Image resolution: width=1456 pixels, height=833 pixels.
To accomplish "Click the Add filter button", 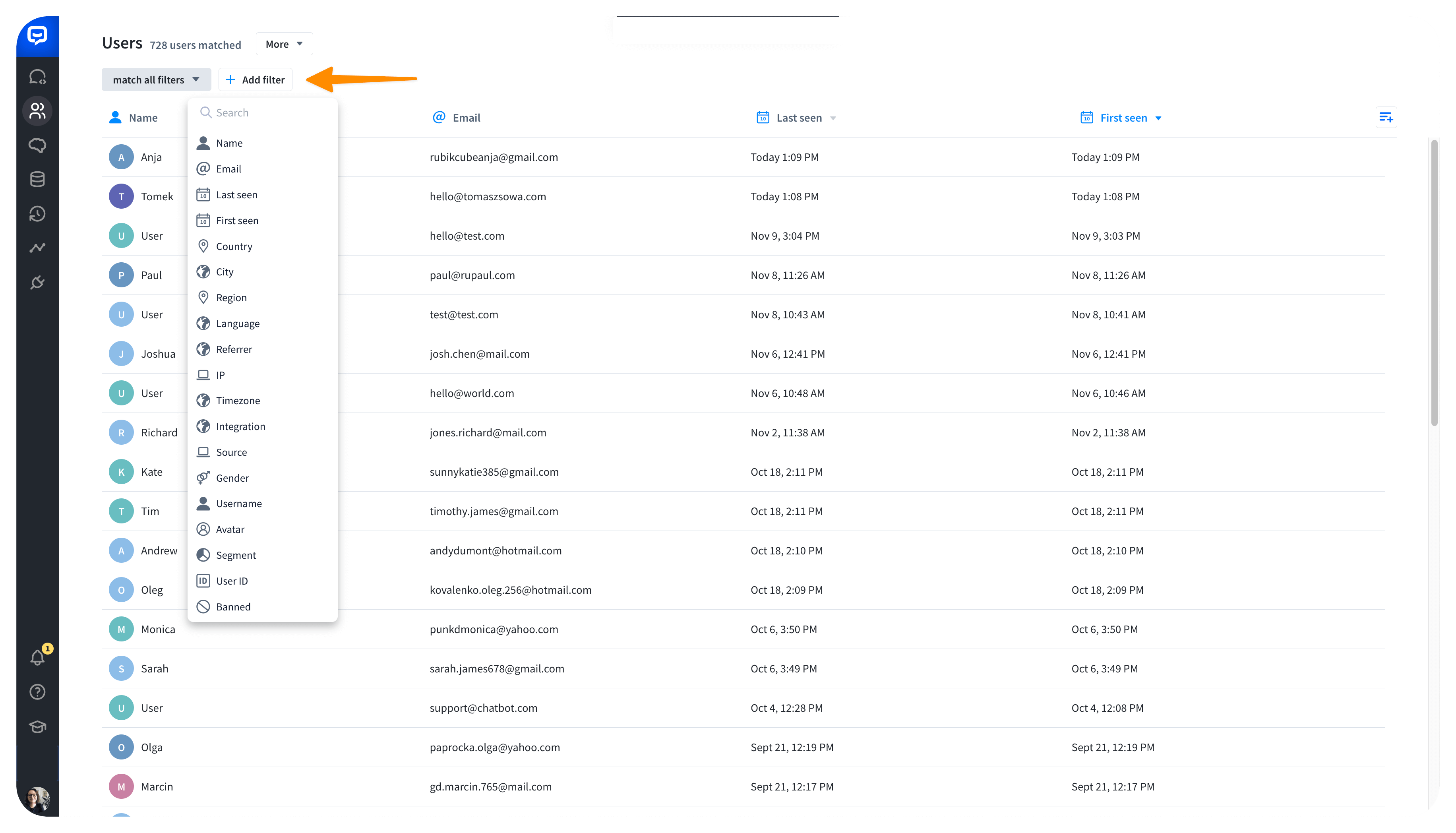I will 256,79.
